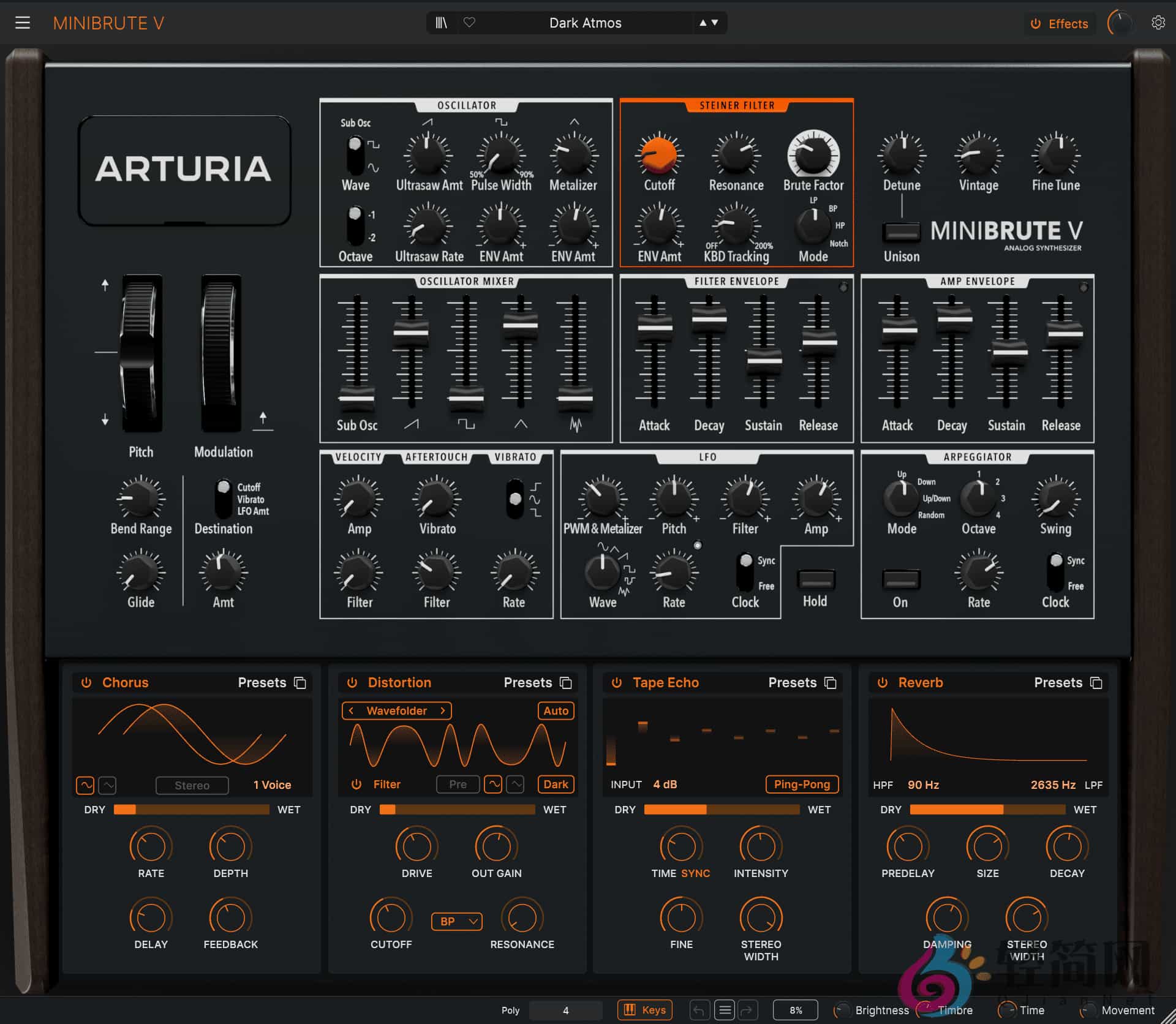Enable Auto mode in Distortion
Image resolution: width=1176 pixels, height=1024 pixels.
click(555, 710)
